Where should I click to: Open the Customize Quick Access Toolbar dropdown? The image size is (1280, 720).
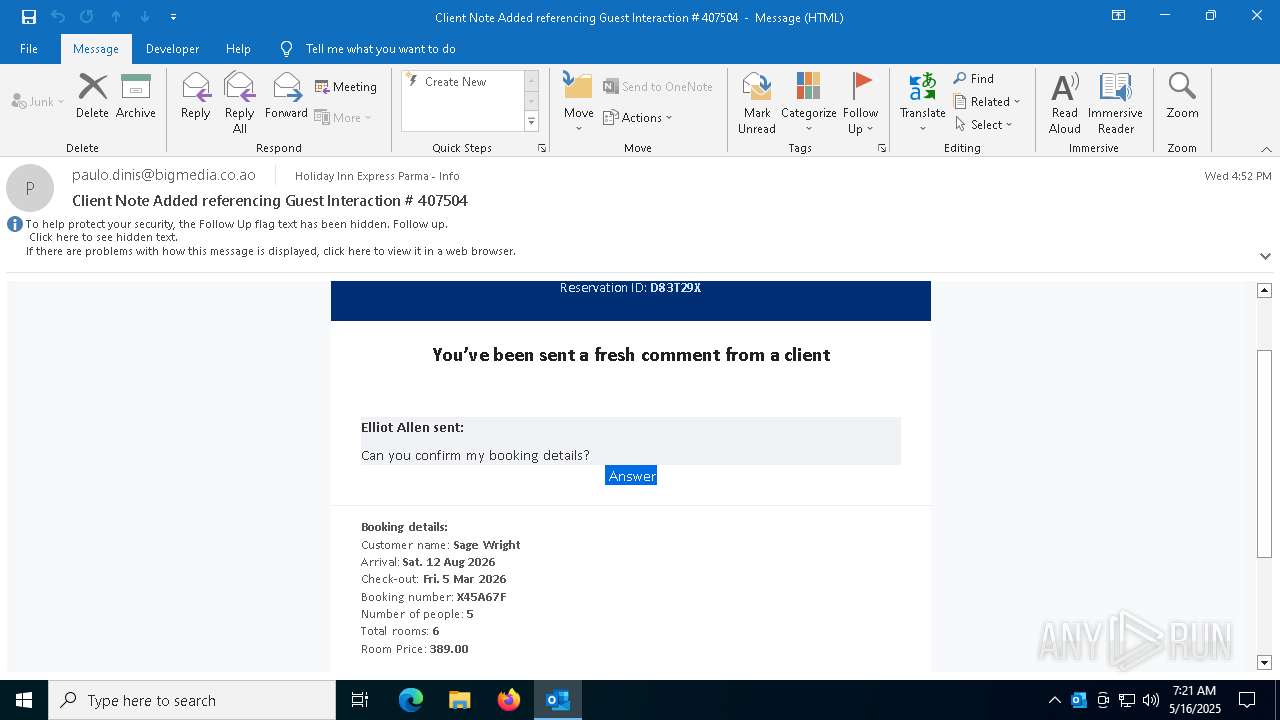[x=174, y=17]
